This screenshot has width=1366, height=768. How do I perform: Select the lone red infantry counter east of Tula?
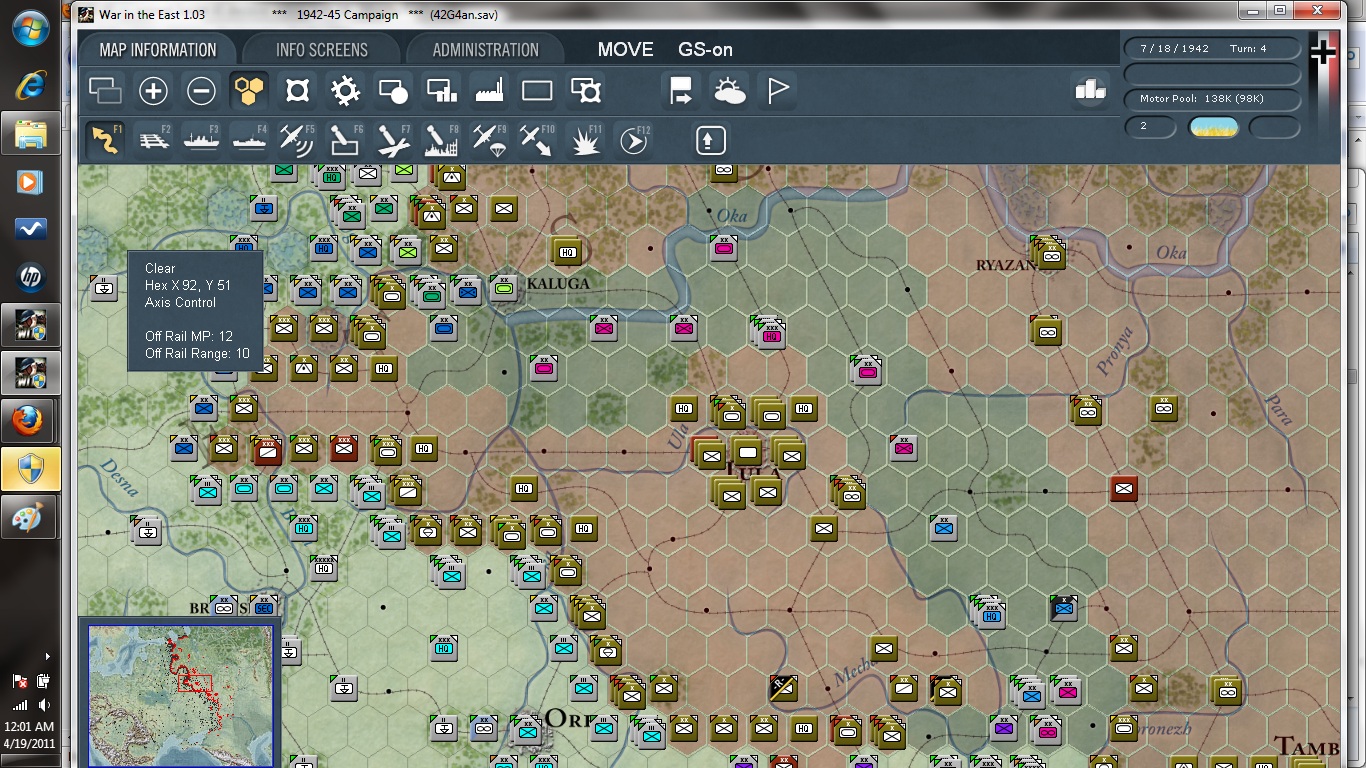(x=1124, y=489)
